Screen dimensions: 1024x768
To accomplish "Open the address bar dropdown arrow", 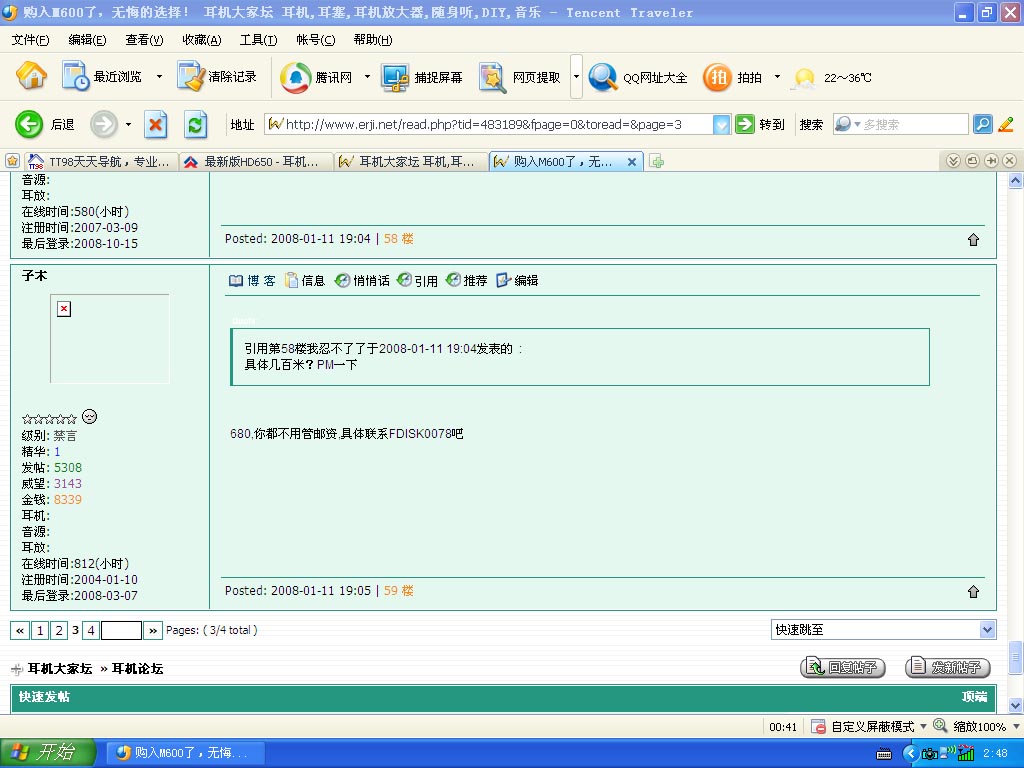I will (x=721, y=124).
